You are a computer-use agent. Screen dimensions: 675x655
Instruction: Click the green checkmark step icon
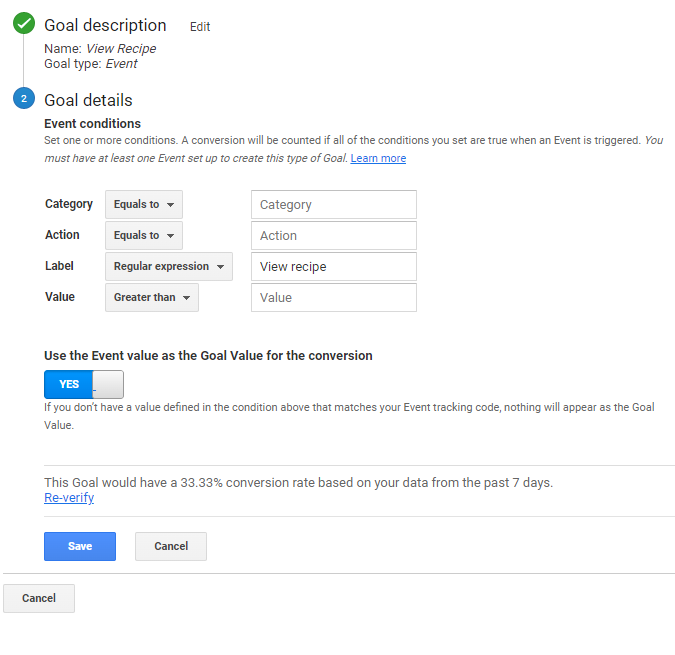tap(24, 25)
